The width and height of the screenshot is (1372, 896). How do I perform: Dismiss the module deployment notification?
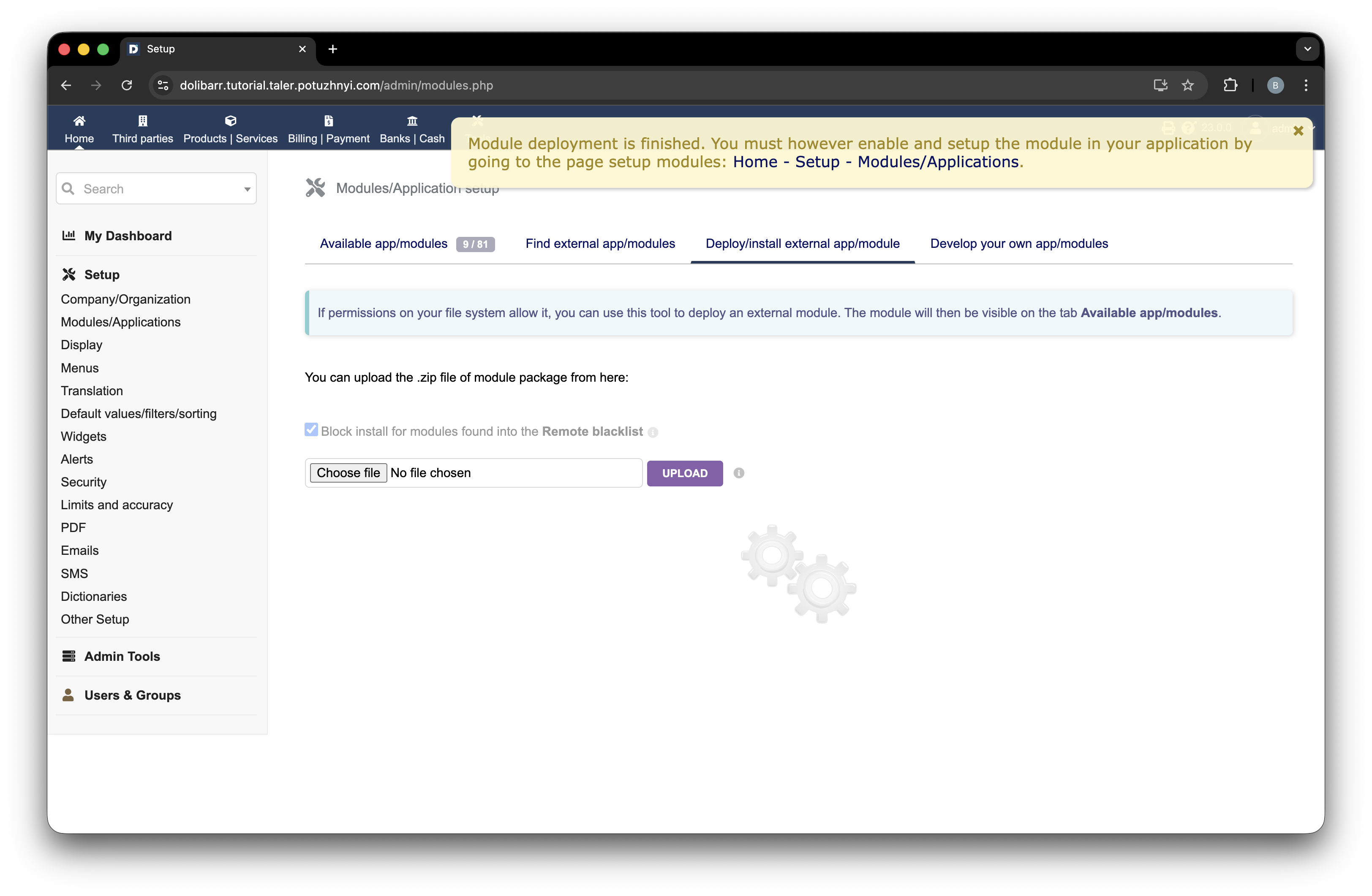click(1298, 131)
